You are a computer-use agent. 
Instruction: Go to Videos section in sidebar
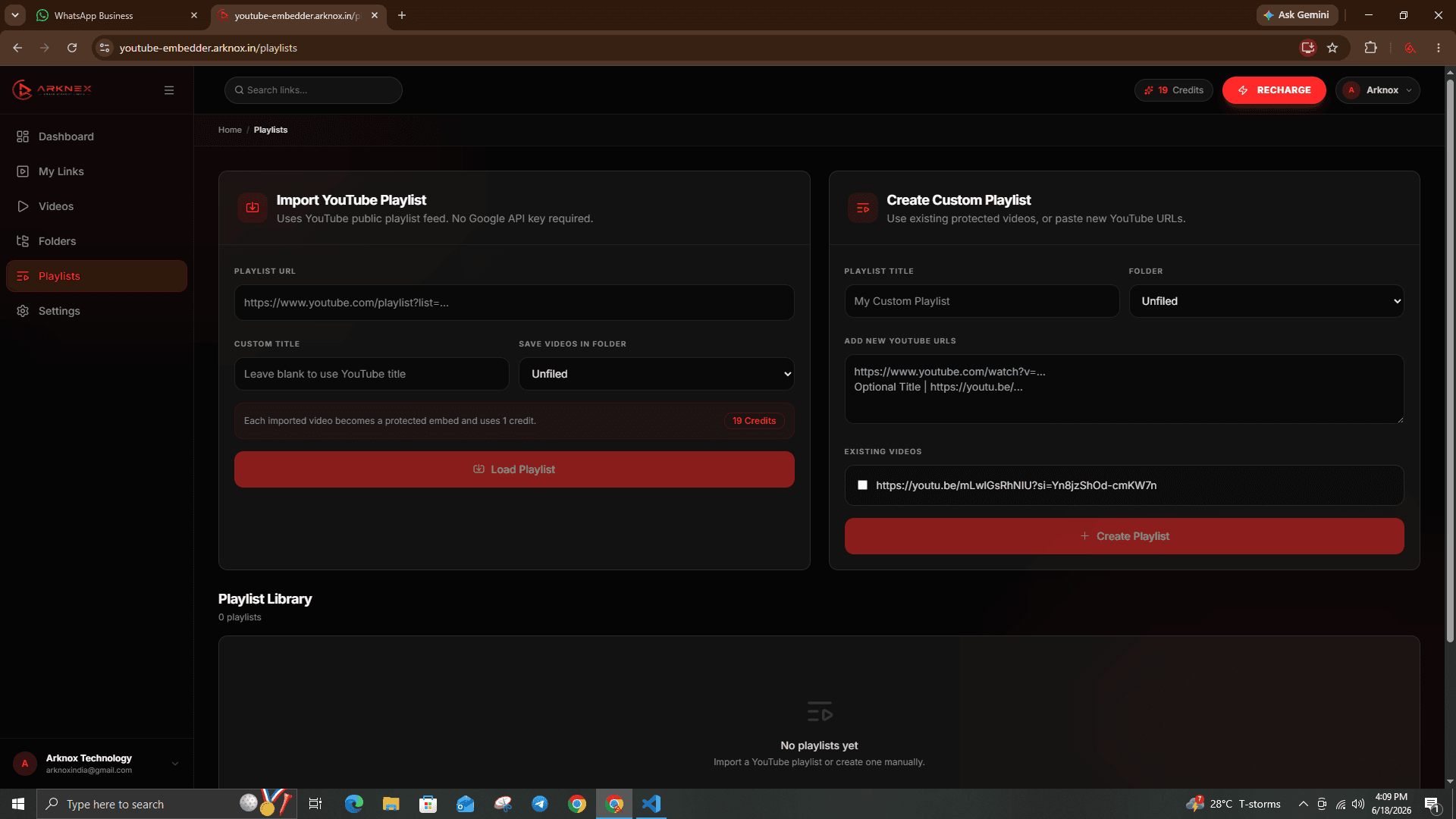coord(96,206)
